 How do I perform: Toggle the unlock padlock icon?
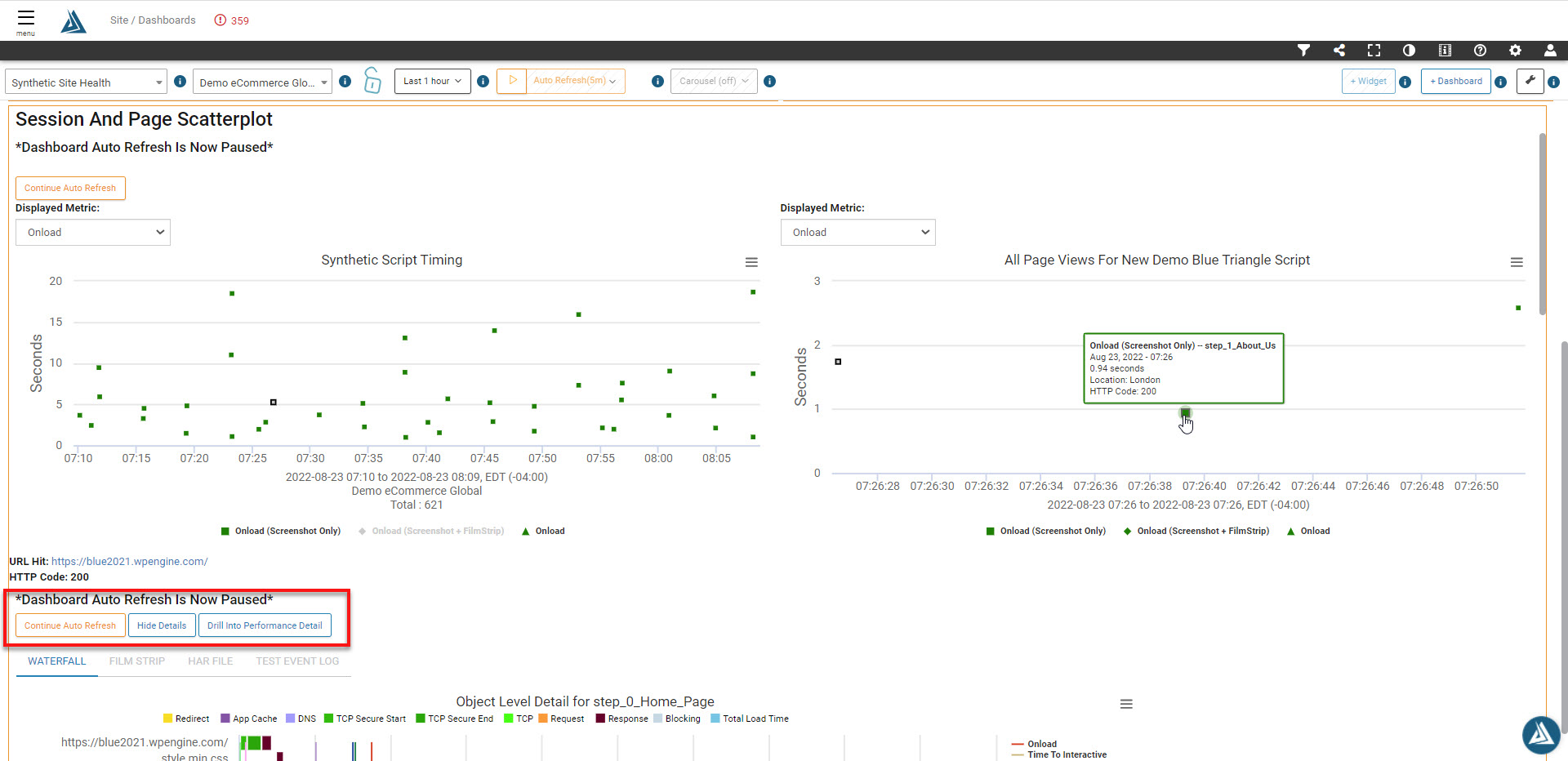(372, 81)
